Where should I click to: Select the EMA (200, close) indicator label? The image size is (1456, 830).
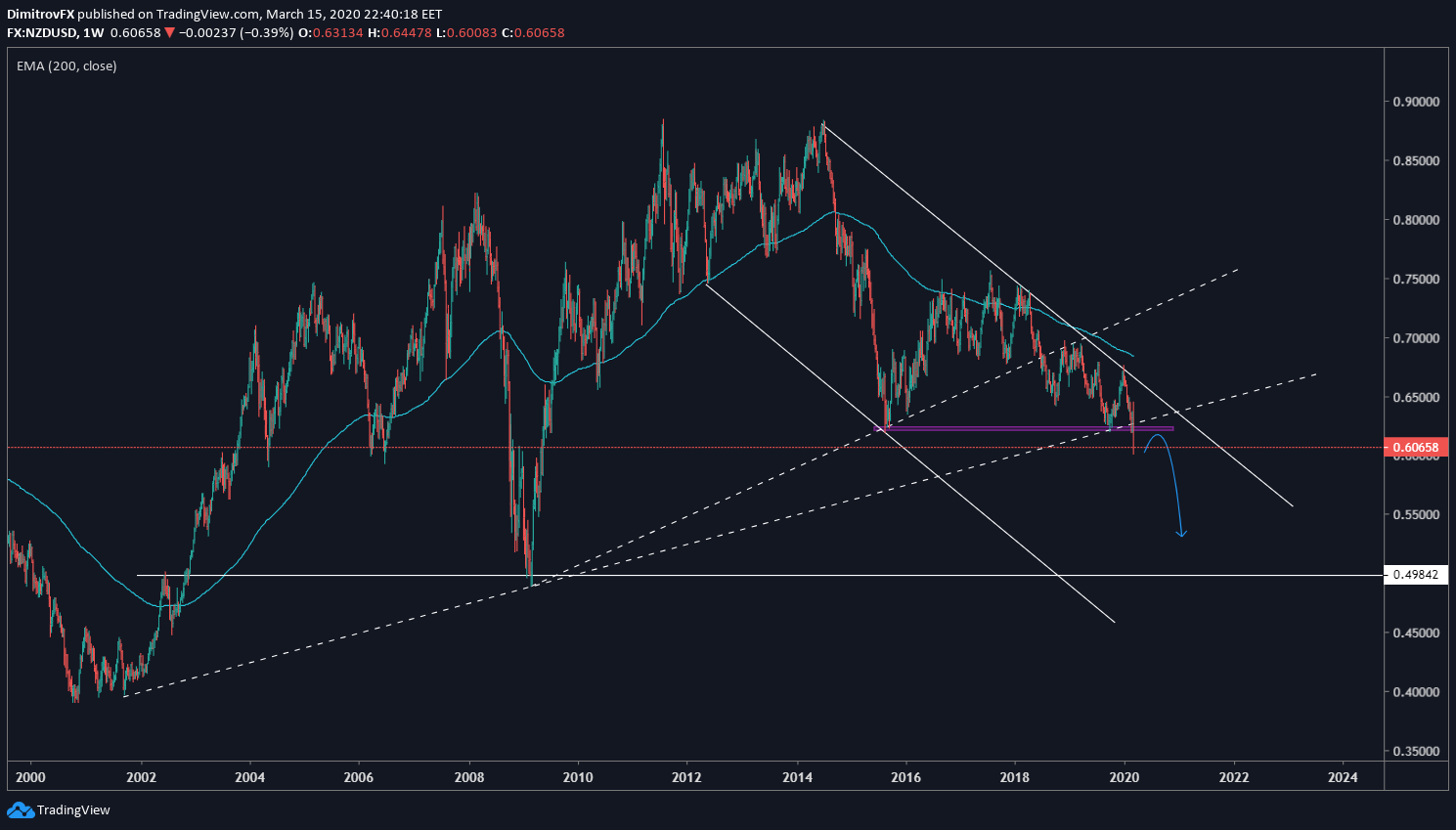[66, 66]
